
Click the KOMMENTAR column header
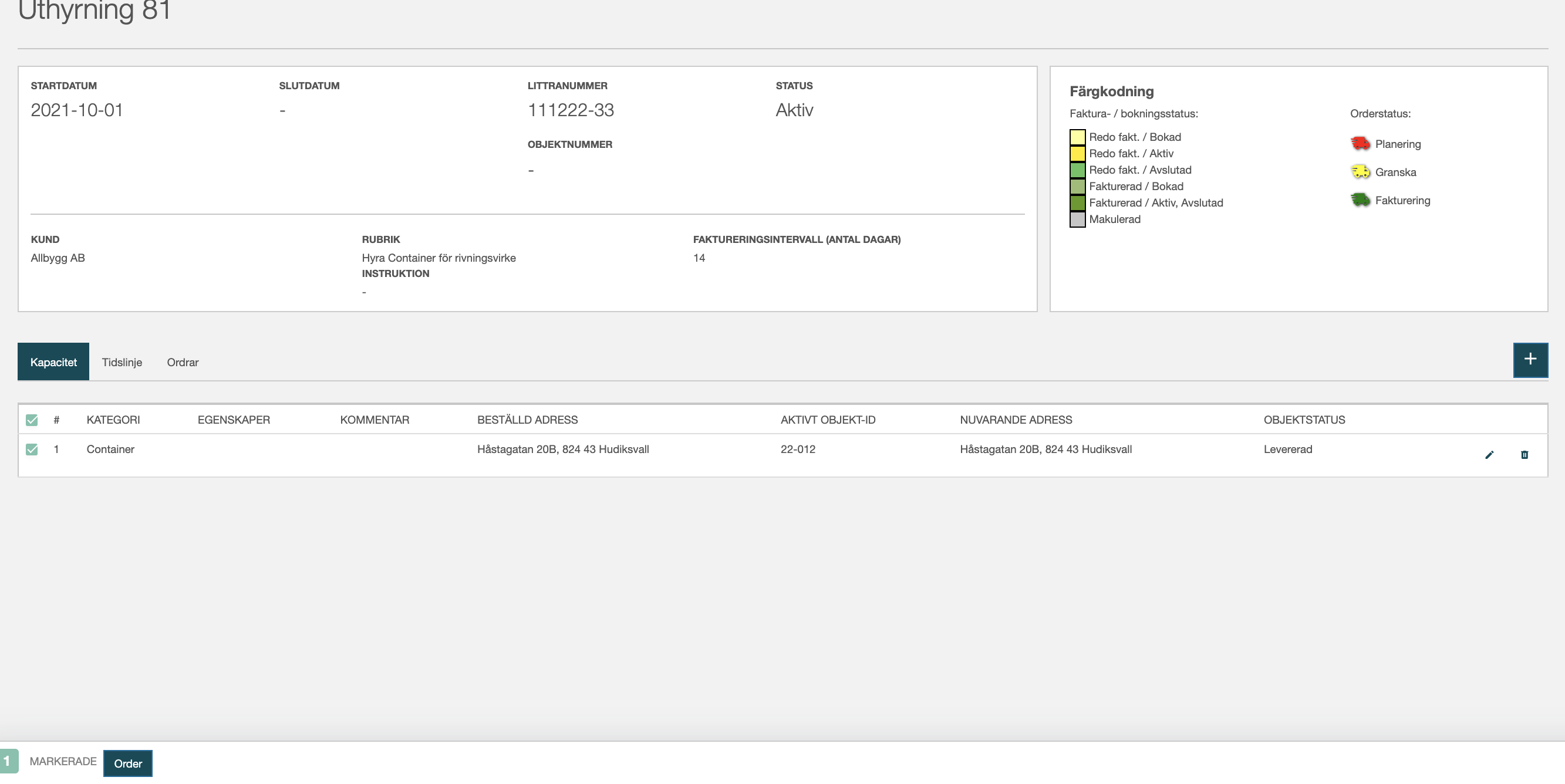tap(375, 420)
